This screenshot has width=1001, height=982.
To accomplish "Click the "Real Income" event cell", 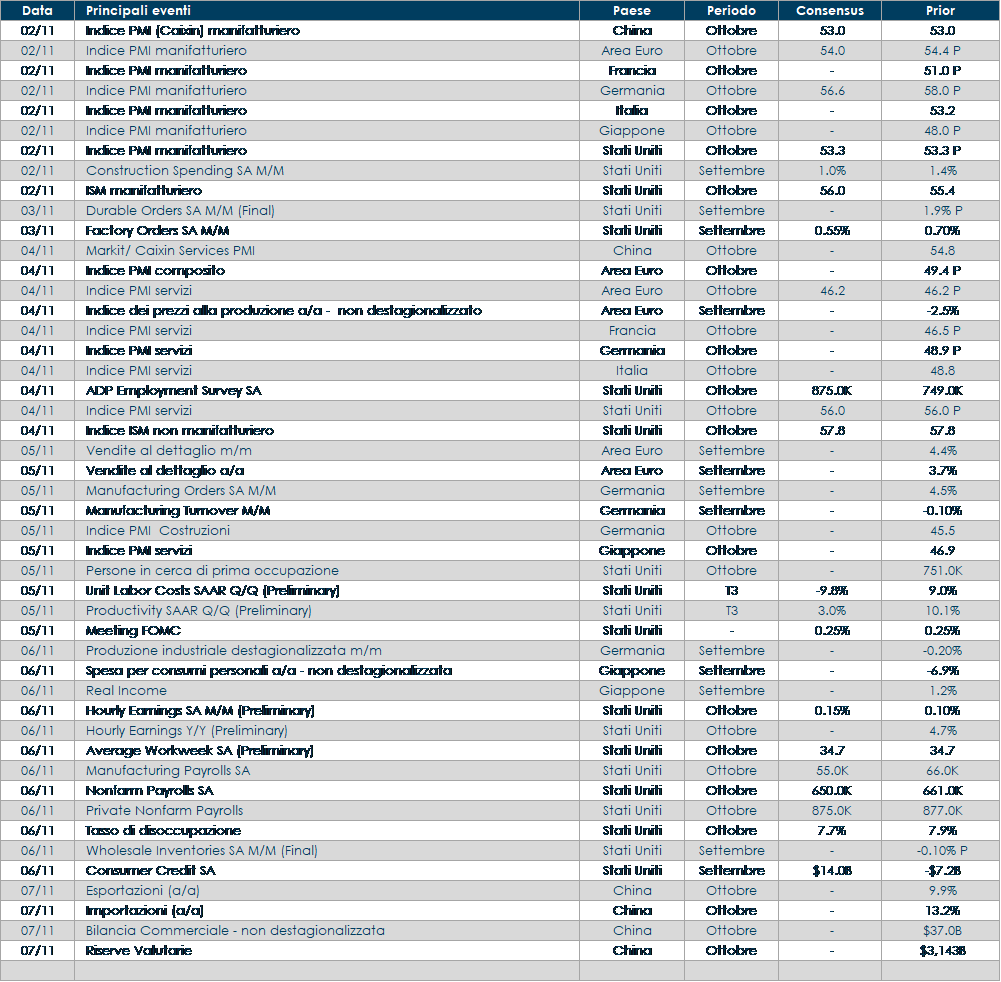I will coord(126,691).
